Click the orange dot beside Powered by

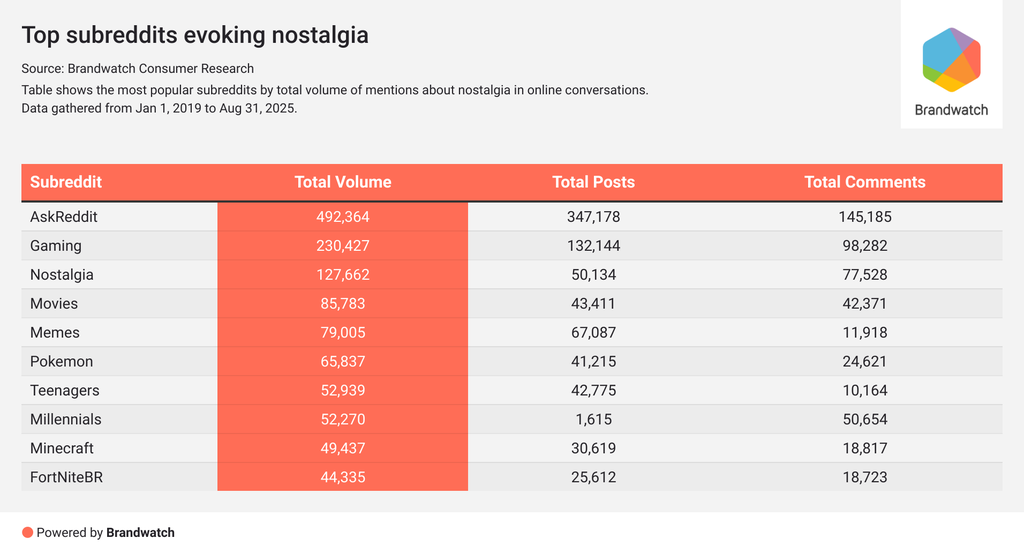pyautogui.click(x=28, y=533)
